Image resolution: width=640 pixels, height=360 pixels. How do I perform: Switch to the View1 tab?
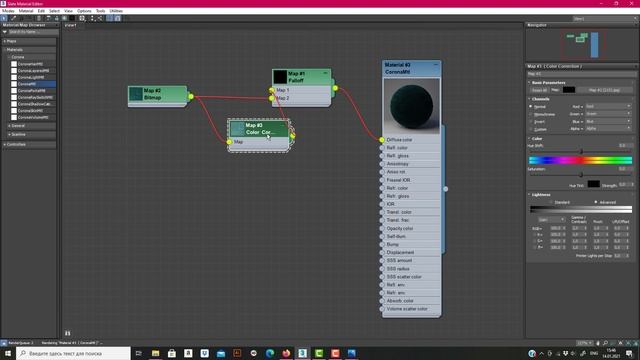pos(71,25)
